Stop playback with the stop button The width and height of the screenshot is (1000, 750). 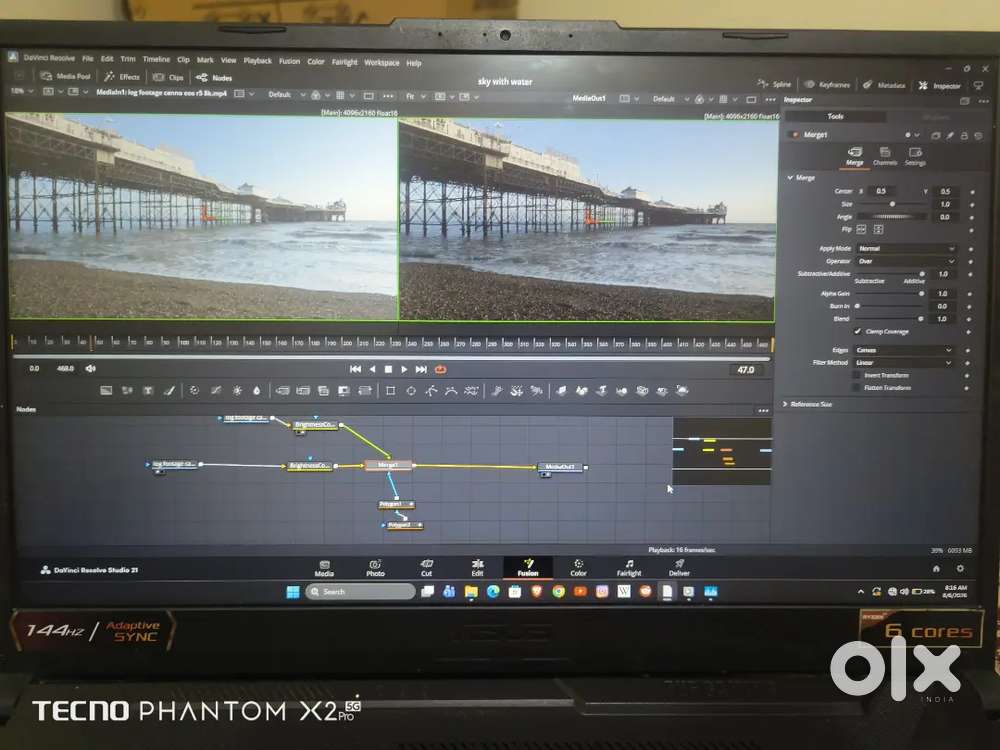[388, 369]
